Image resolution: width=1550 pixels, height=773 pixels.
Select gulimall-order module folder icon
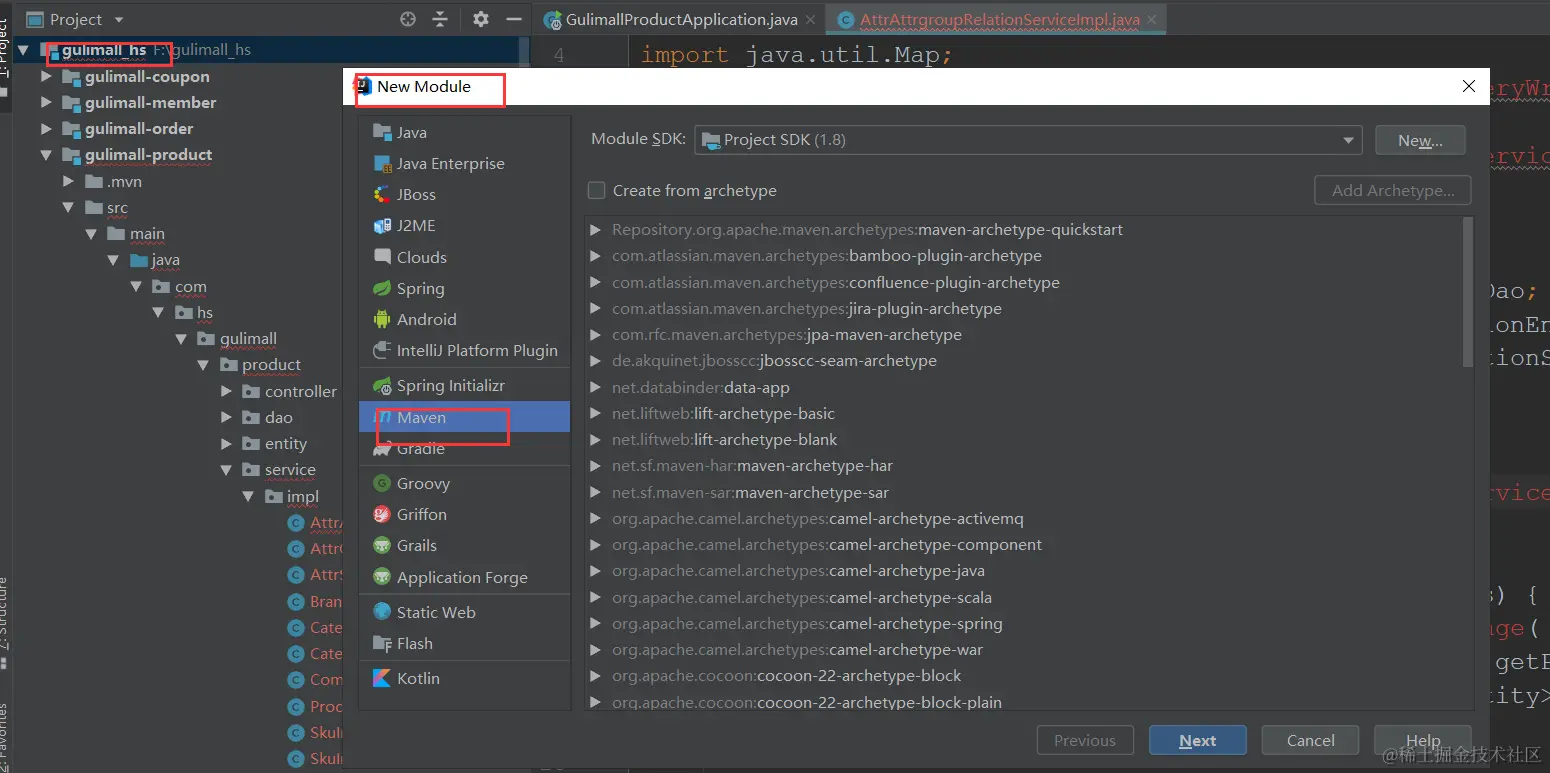tap(71, 129)
